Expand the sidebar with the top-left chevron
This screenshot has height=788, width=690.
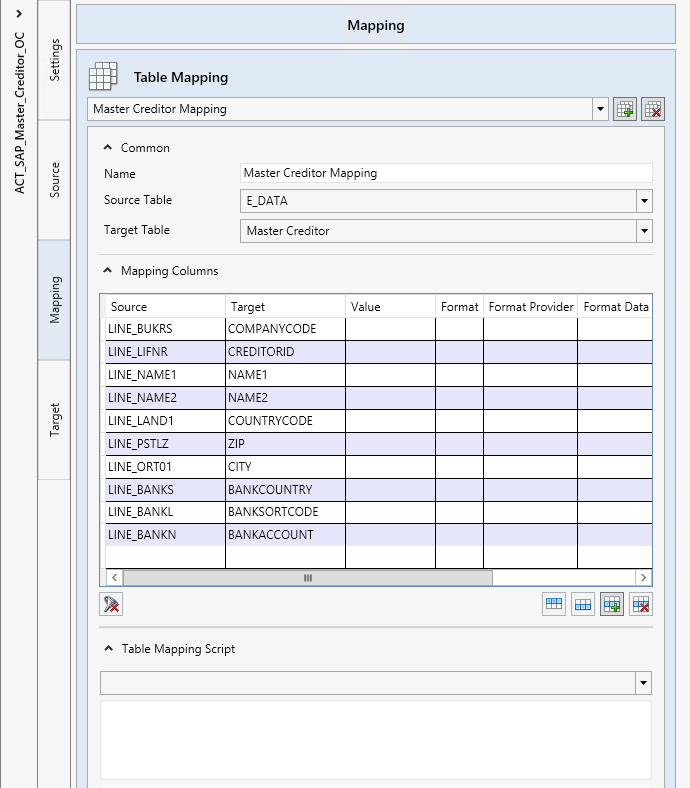tap(19, 13)
